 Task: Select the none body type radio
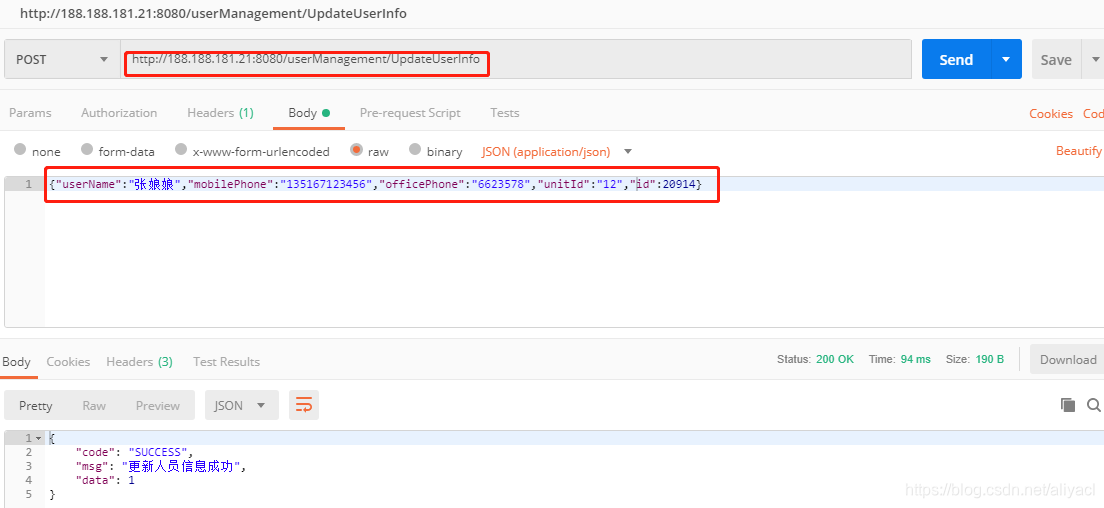pyautogui.click(x=20, y=149)
